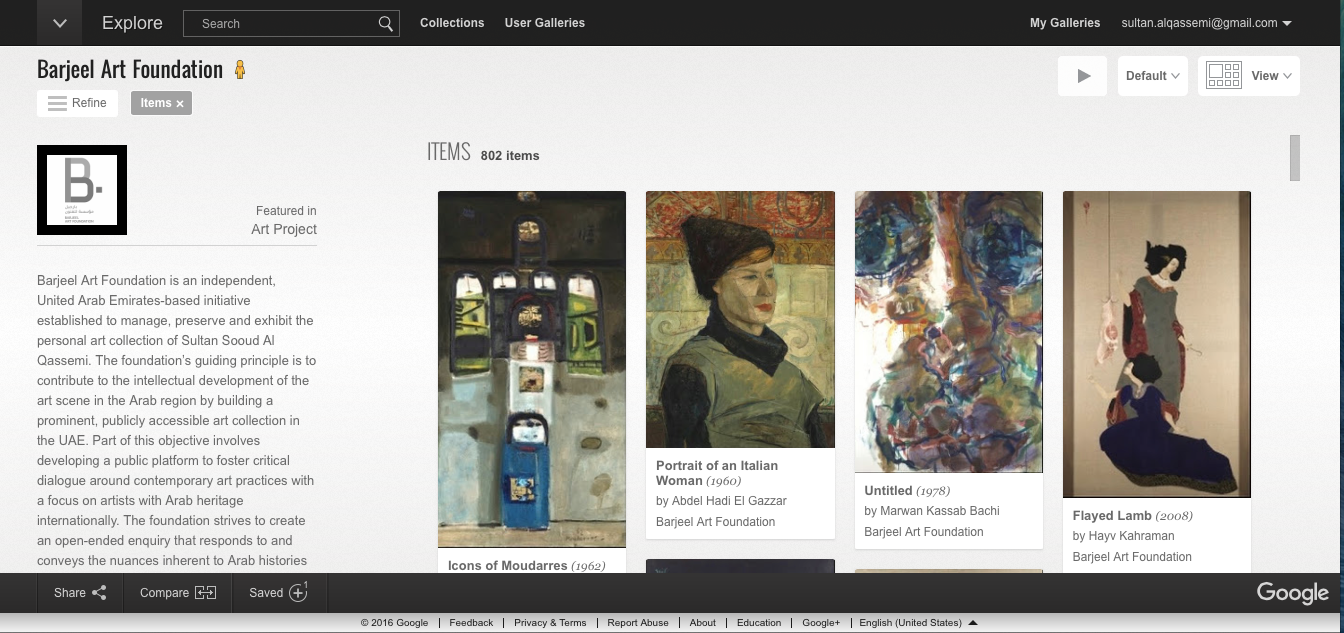Go to My Galleries
Image resolution: width=1344 pixels, height=633 pixels.
(x=1065, y=23)
